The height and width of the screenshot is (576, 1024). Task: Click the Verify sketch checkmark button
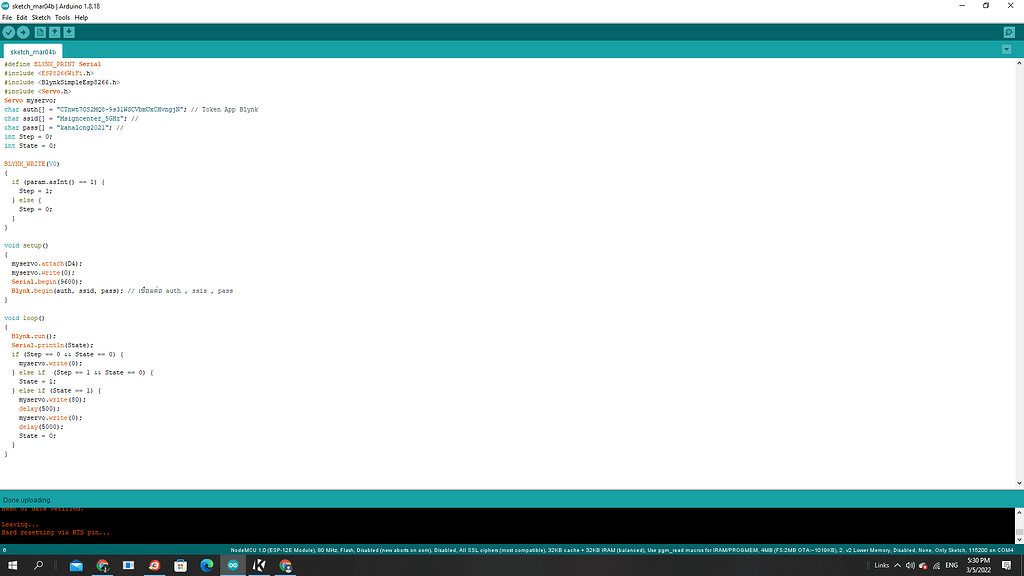9,33
